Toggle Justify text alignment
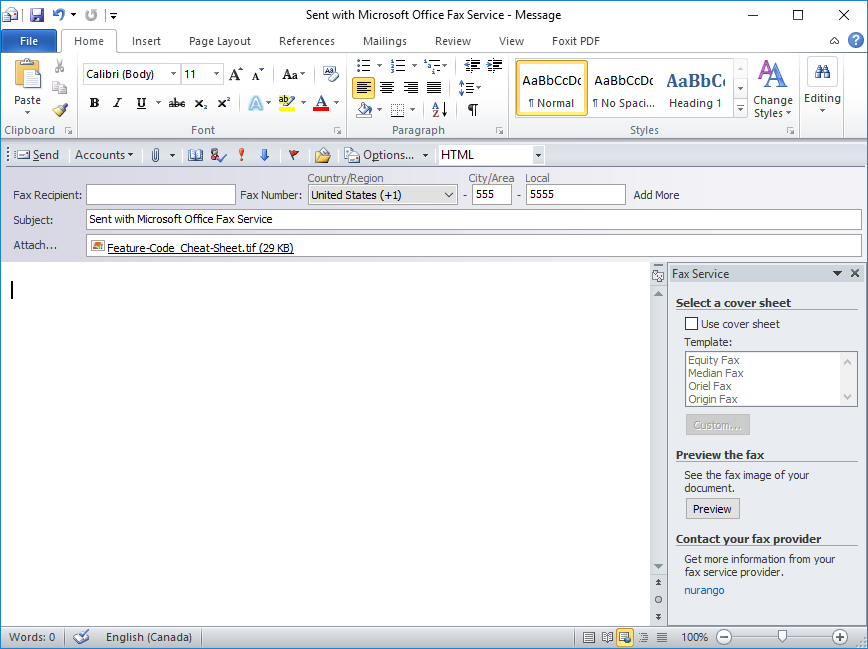Screen dimensions: 868x649 (x=433, y=87)
